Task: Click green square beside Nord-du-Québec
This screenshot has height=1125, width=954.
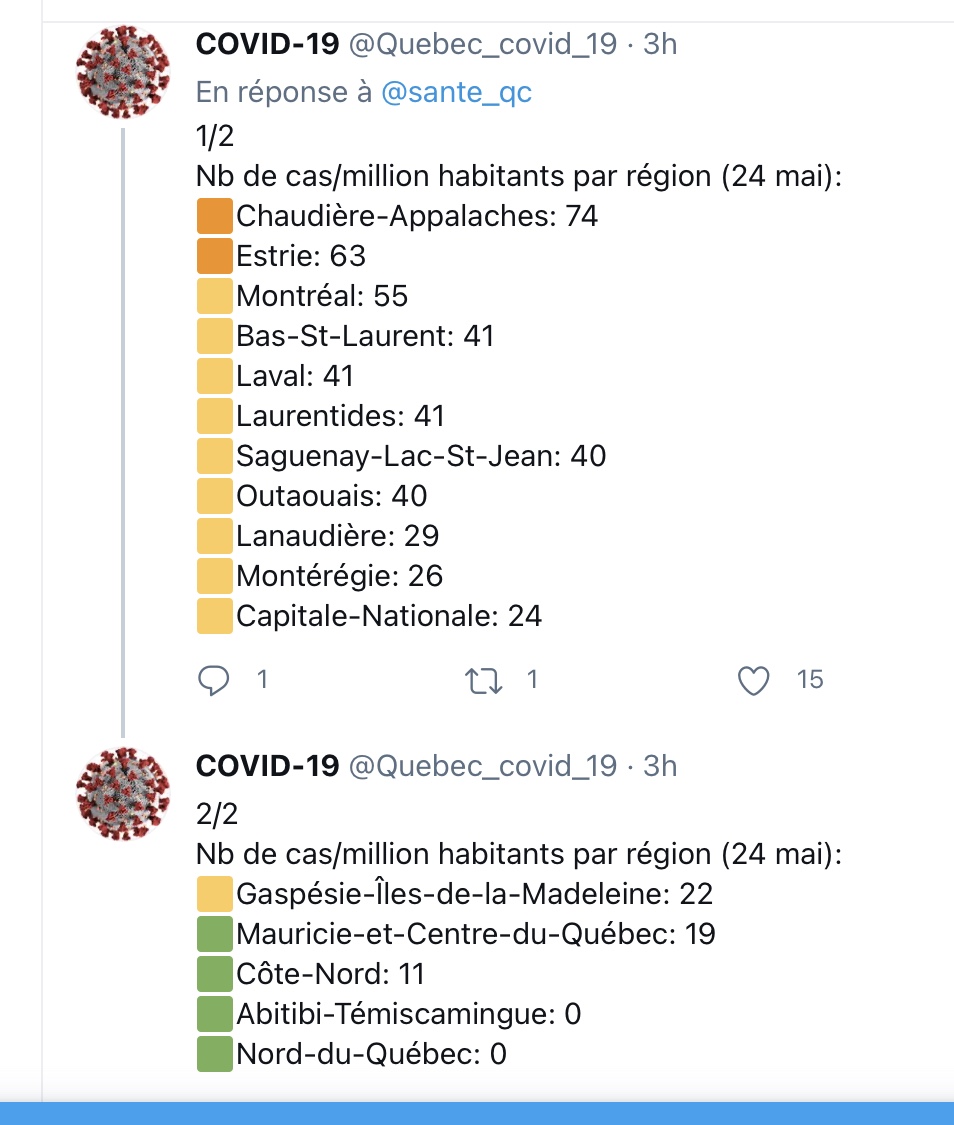Action: tap(215, 1054)
